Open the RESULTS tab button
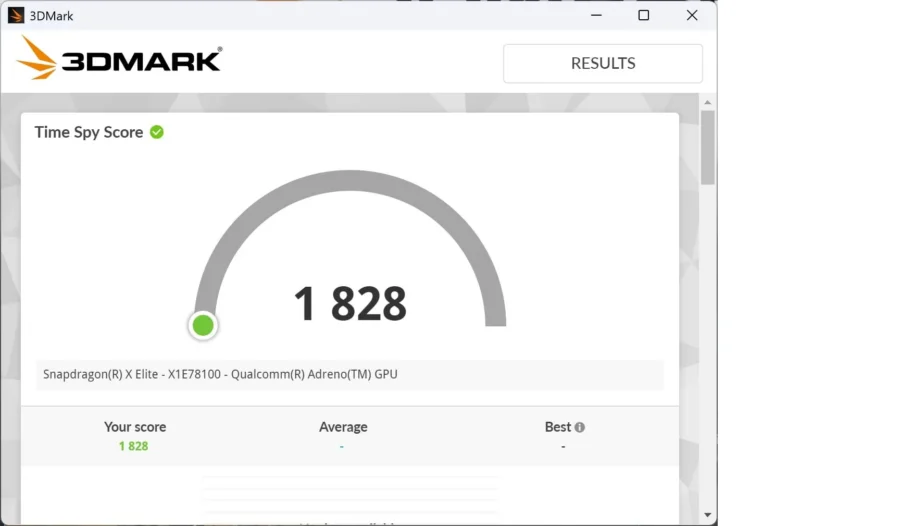900x526 pixels. pyautogui.click(x=603, y=63)
